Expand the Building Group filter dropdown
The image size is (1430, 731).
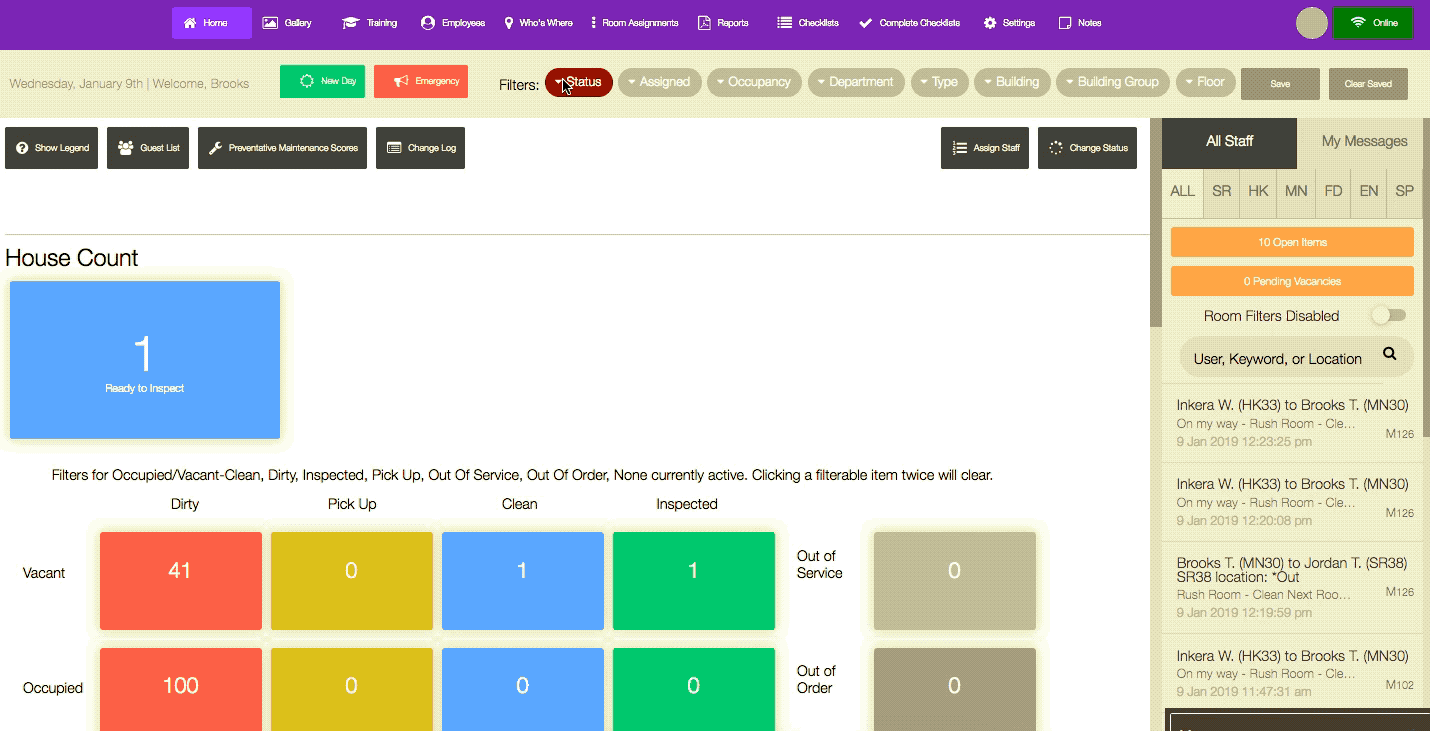click(x=1113, y=82)
